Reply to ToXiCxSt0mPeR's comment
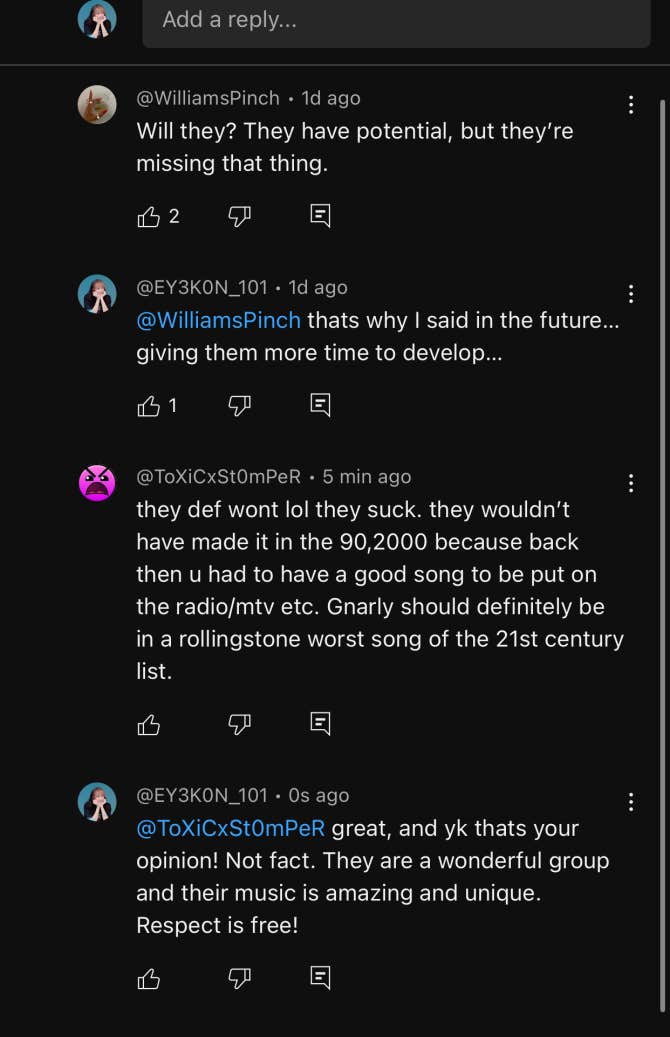670x1037 pixels. (320, 723)
